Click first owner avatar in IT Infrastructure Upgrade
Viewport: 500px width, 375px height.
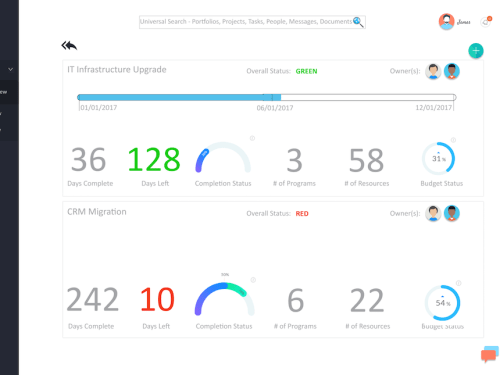pos(433,71)
